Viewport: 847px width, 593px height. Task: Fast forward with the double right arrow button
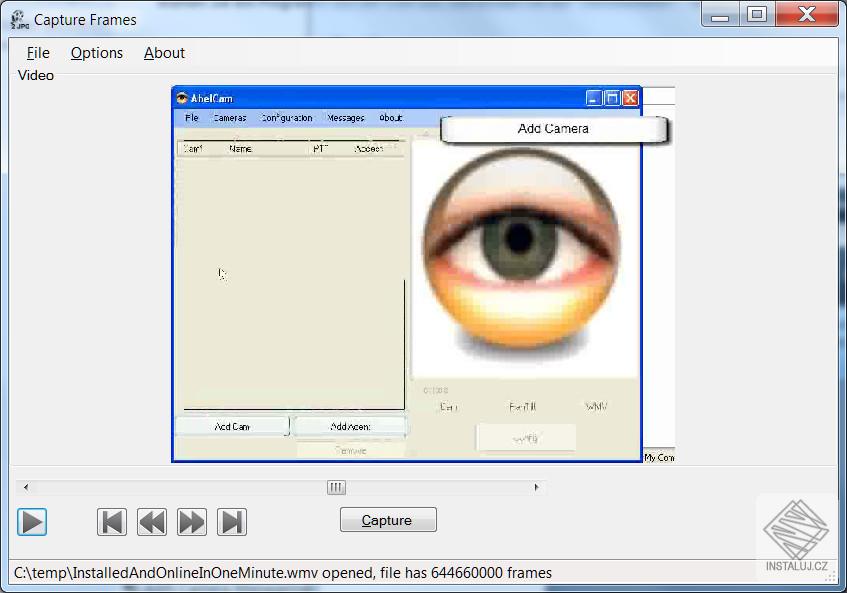tap(192, 522)
